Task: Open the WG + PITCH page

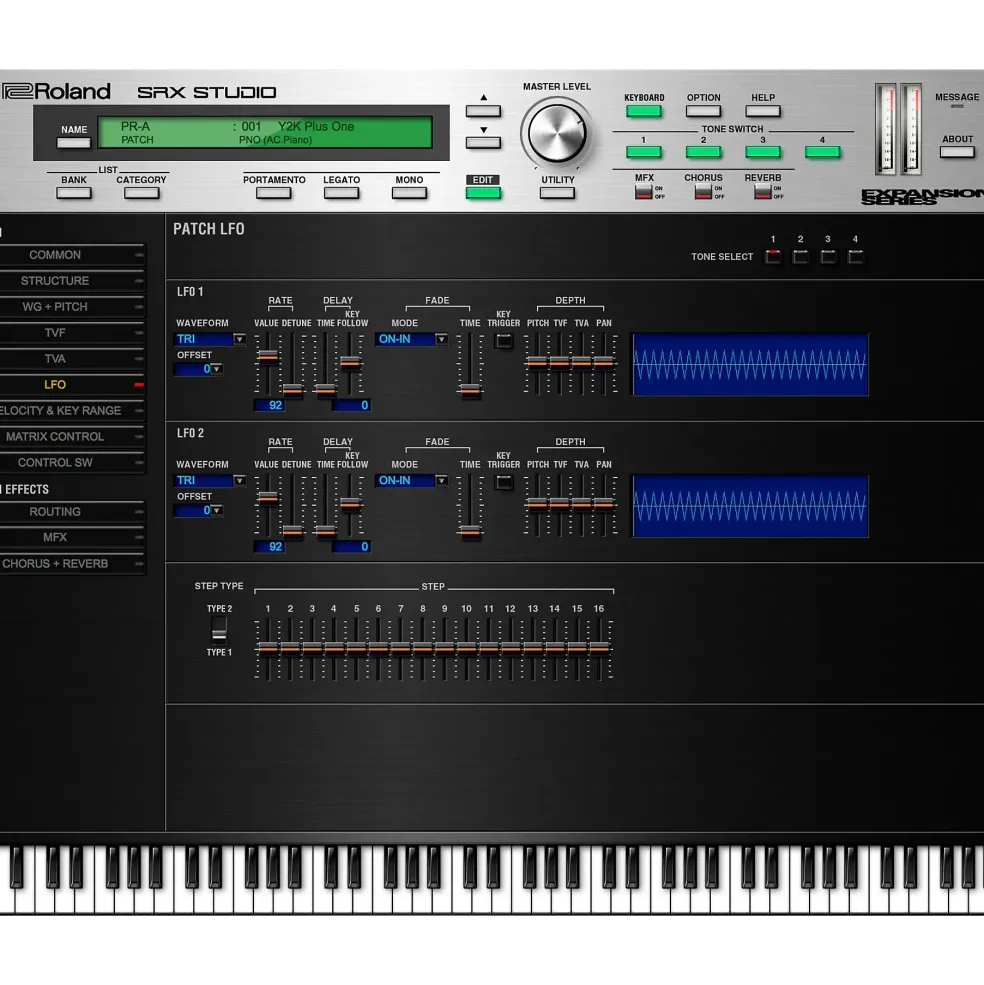Action: [72, 307]
